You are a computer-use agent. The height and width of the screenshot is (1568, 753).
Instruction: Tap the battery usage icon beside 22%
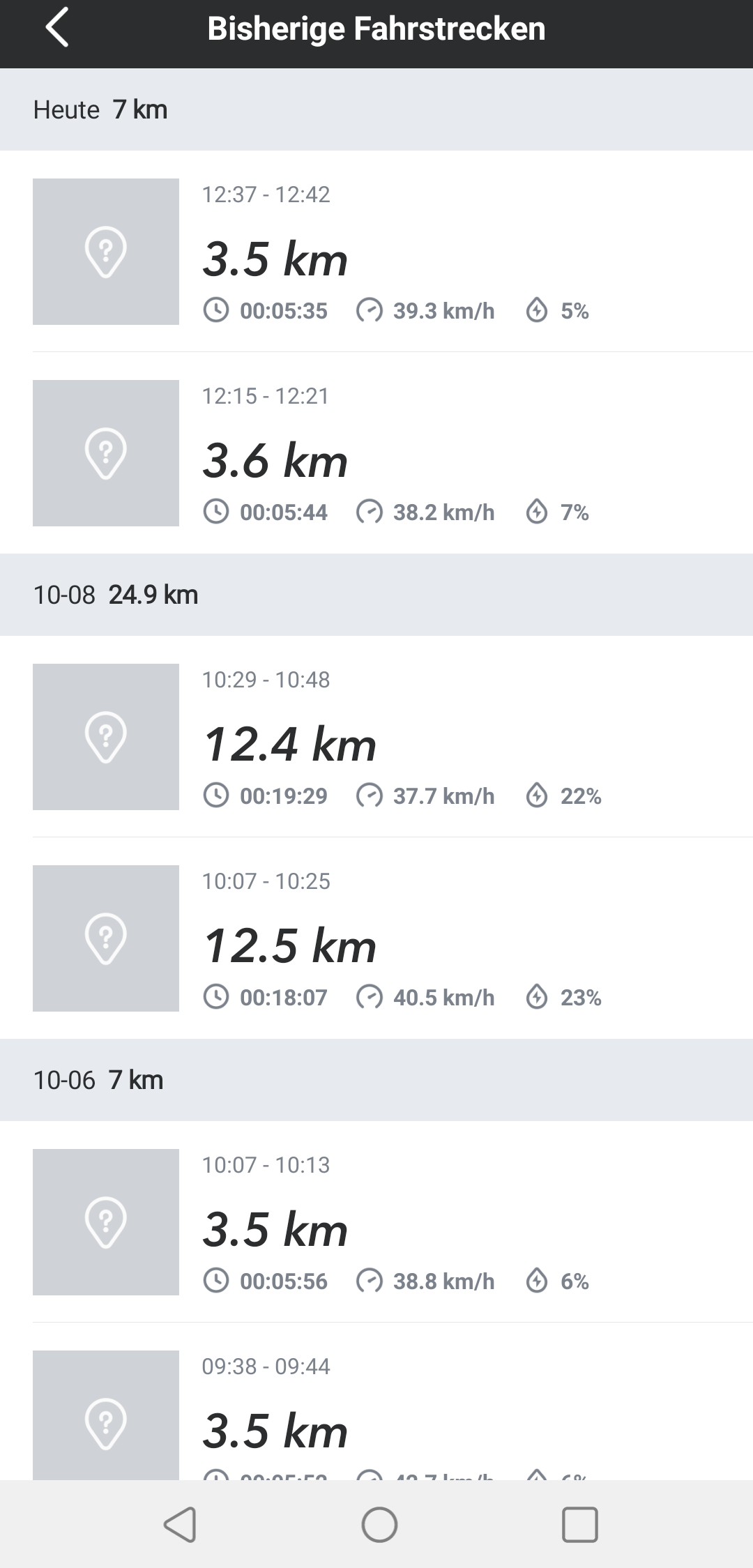[537, 796]
